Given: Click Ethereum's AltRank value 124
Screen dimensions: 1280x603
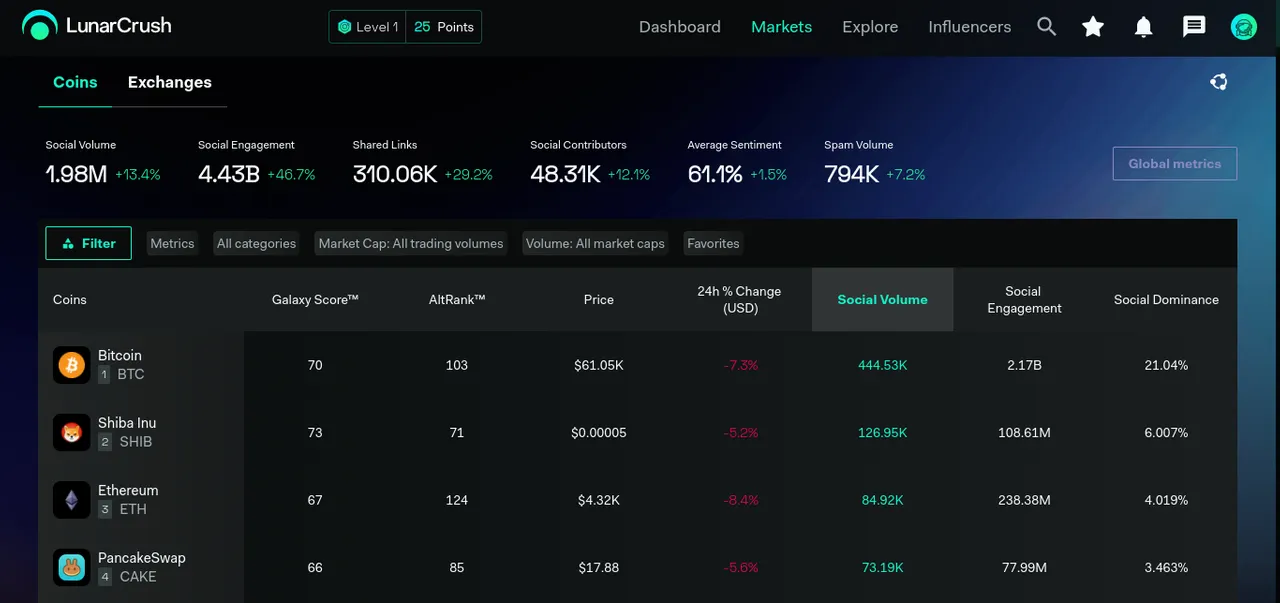Looking at the screenshot, I should tap(457, 500).
